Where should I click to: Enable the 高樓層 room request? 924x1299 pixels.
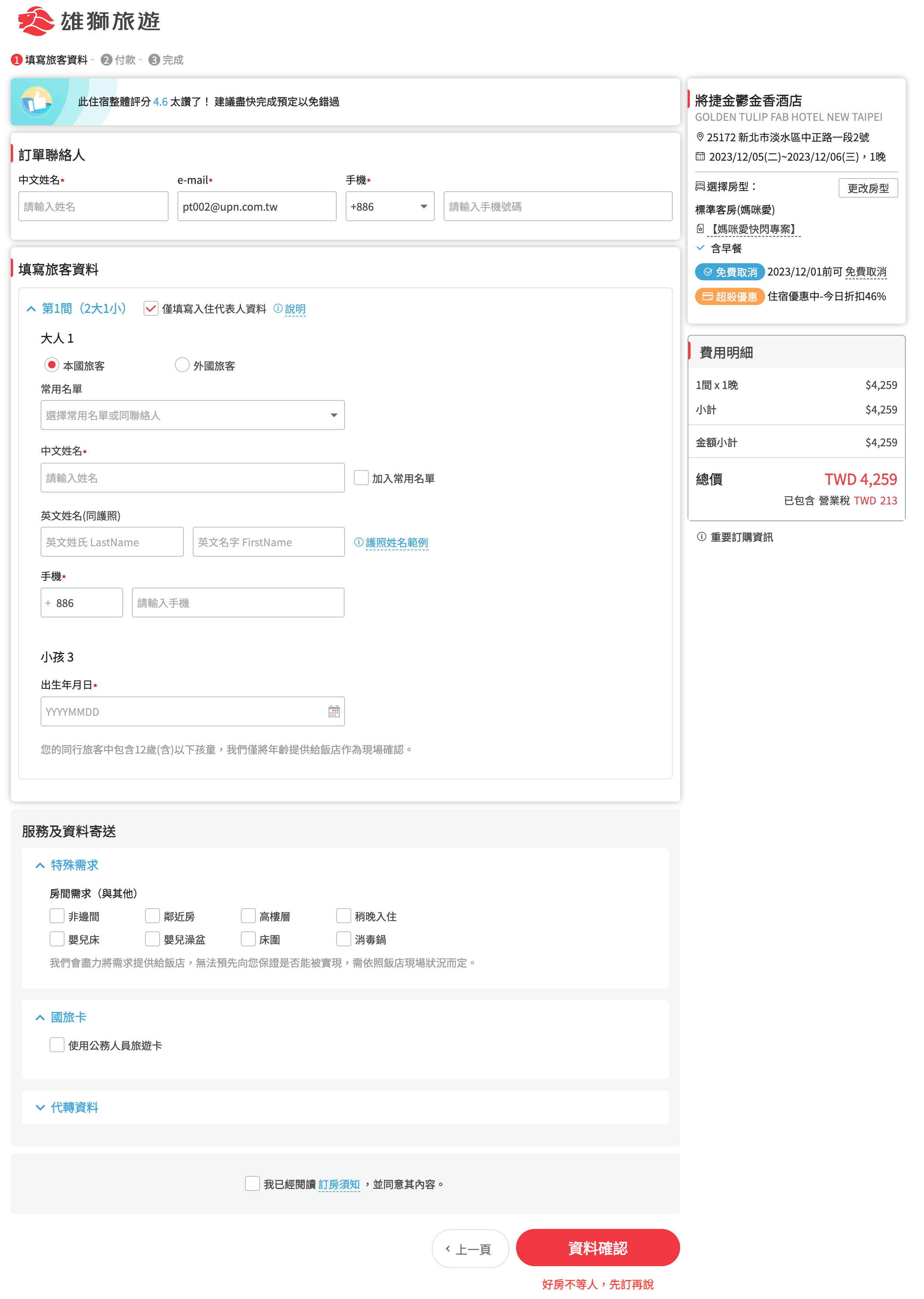(249, 916)
